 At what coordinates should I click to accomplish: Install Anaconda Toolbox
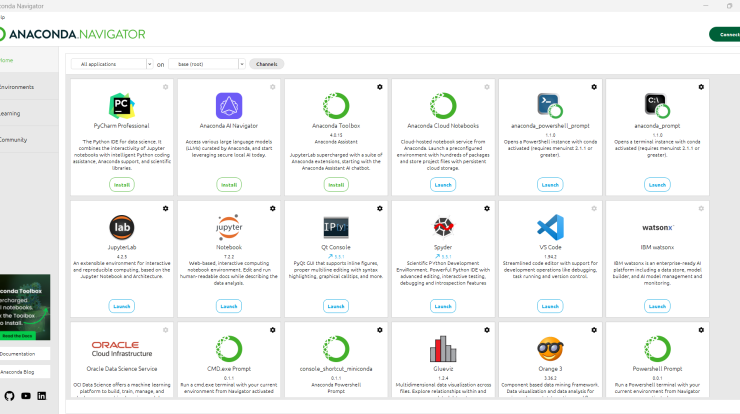[x=336, y=185]
